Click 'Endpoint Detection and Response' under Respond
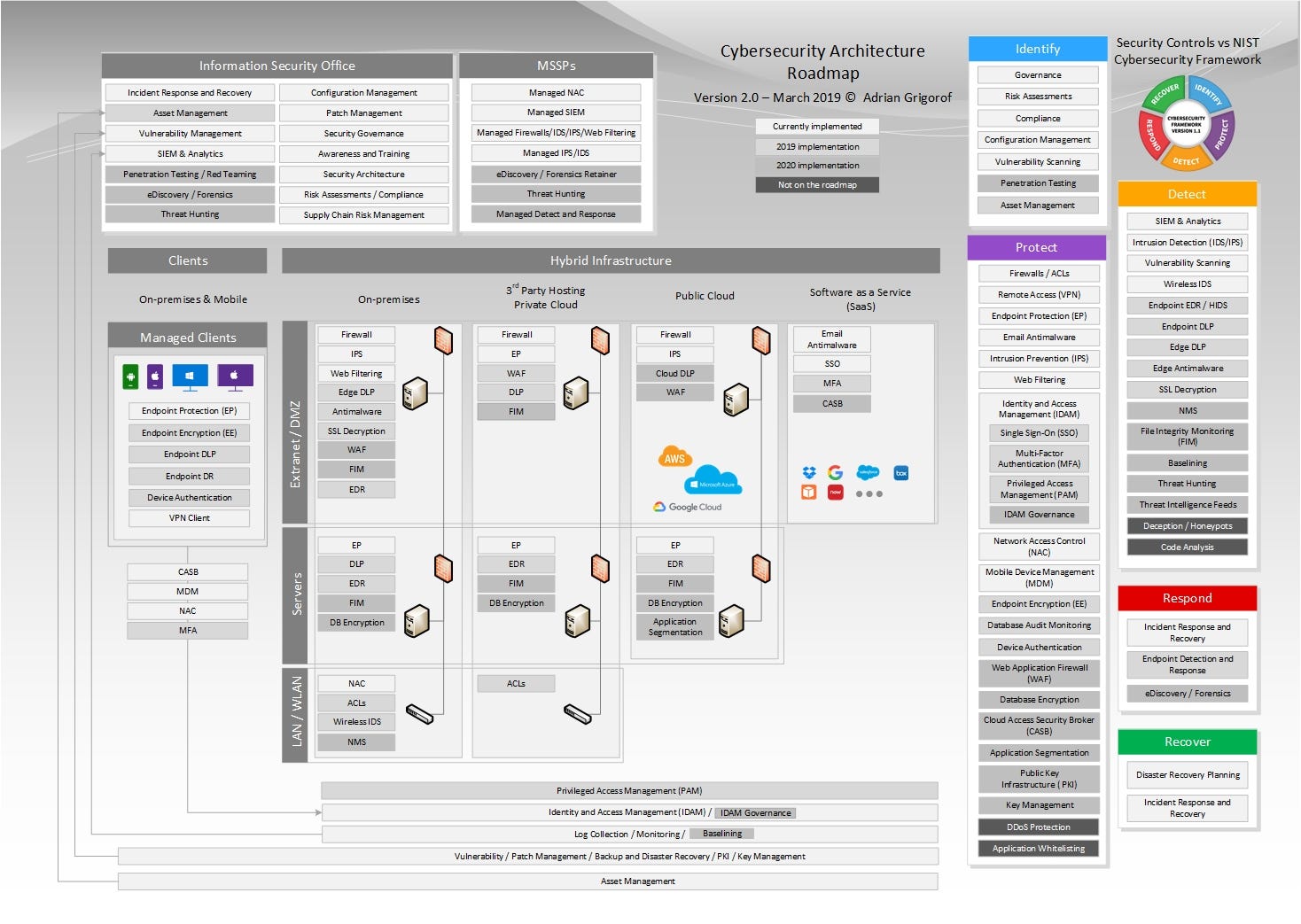Screen dimensions: 1301x924 point(1188,664)
